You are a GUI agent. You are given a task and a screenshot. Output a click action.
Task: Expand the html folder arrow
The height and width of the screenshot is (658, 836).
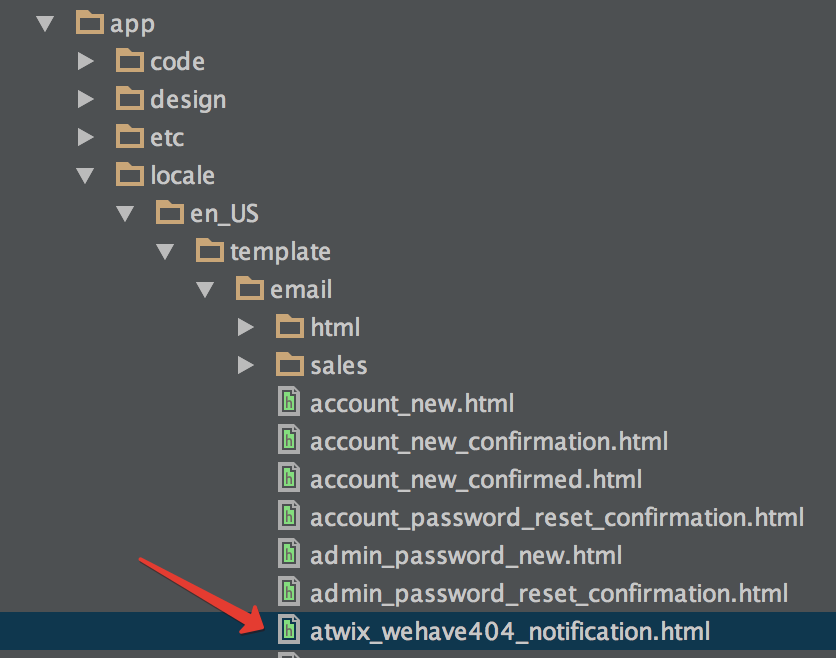tap(245, 327)
